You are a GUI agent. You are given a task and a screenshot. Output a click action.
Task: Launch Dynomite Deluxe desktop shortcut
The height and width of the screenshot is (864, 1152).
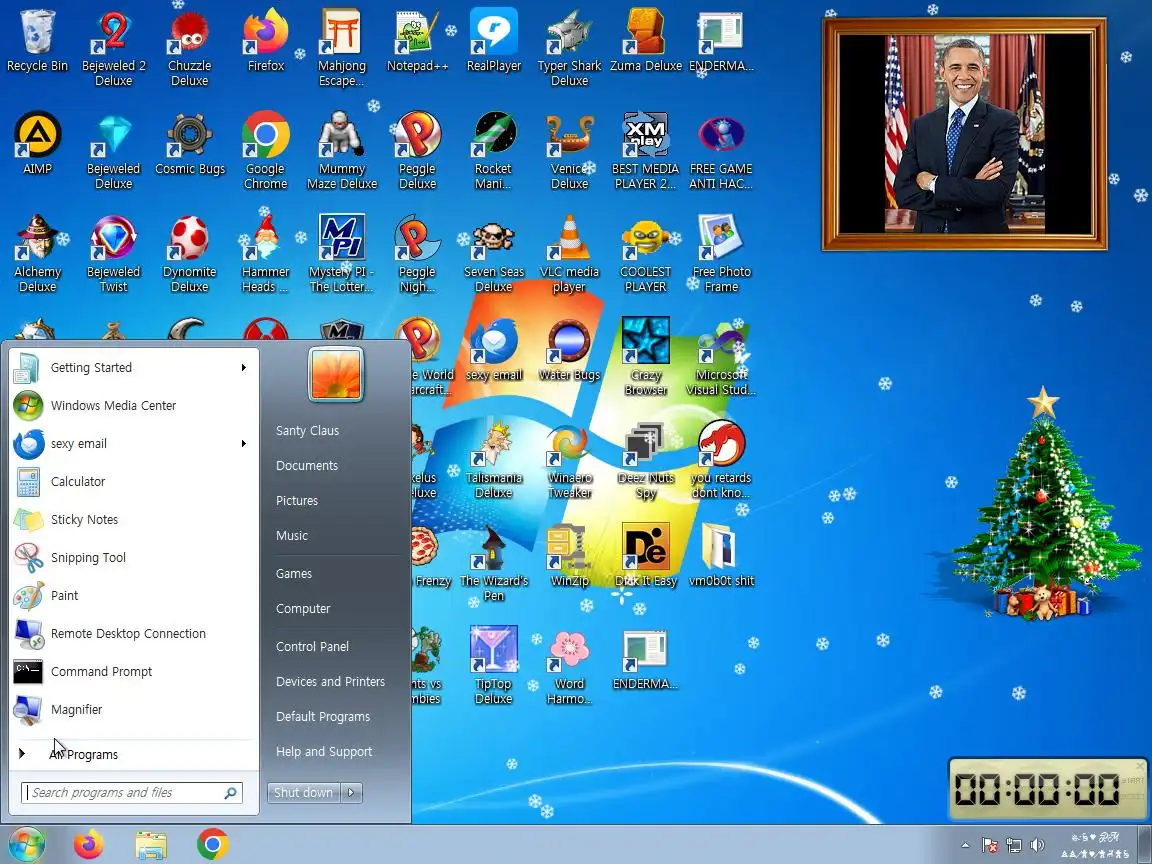(x=190, y=253)
